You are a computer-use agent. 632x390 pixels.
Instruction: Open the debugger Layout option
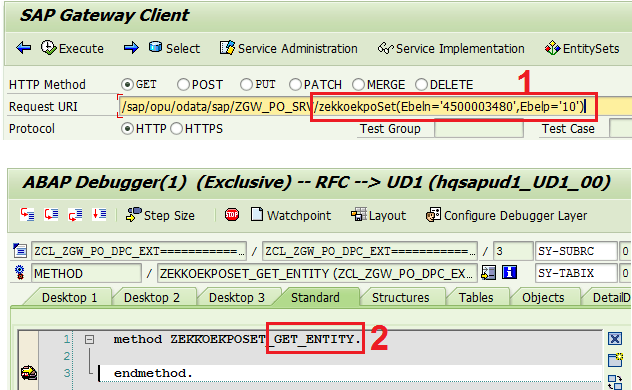pos(378,215)
